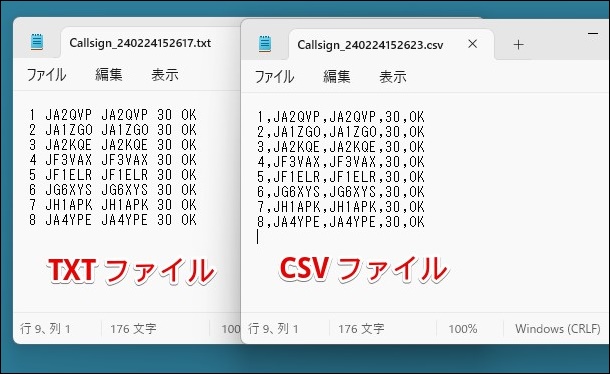Open 表示 menu in TXT window
Screen dimensions: 610x374
pos(165,75)
